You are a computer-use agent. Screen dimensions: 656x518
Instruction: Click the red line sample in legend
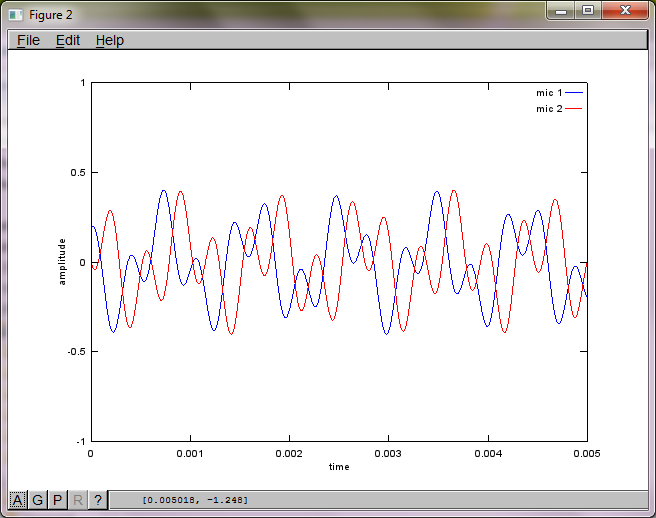pyautogui.click(x=574, y=108)
